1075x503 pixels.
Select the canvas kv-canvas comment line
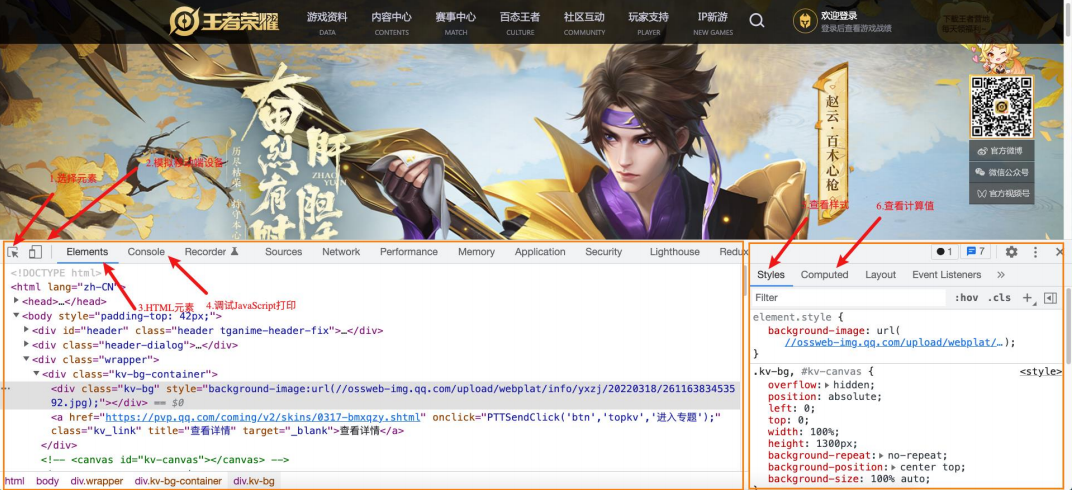[165, 460]
